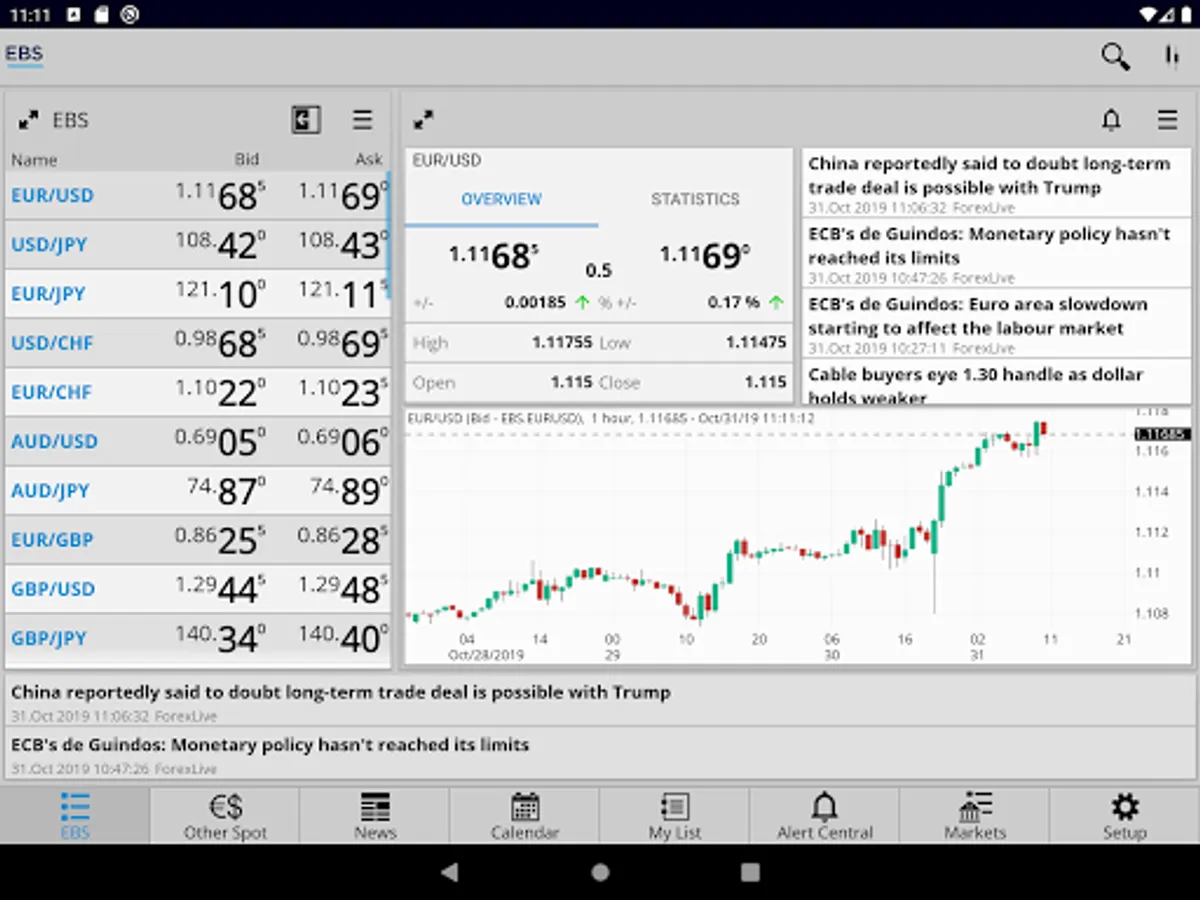Select the USD/JPY row
The width and height of the screenshot is (1200, 900).
(197, 244)
